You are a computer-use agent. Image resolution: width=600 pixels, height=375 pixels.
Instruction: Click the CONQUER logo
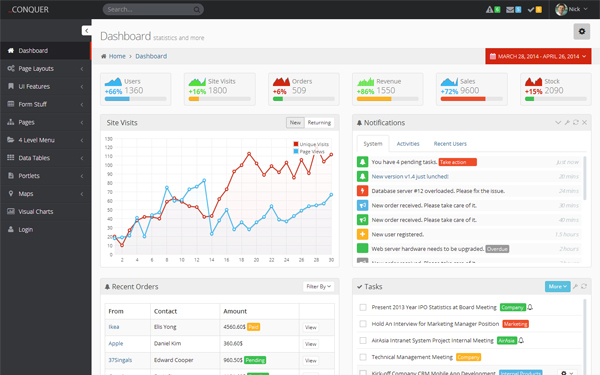29,10
